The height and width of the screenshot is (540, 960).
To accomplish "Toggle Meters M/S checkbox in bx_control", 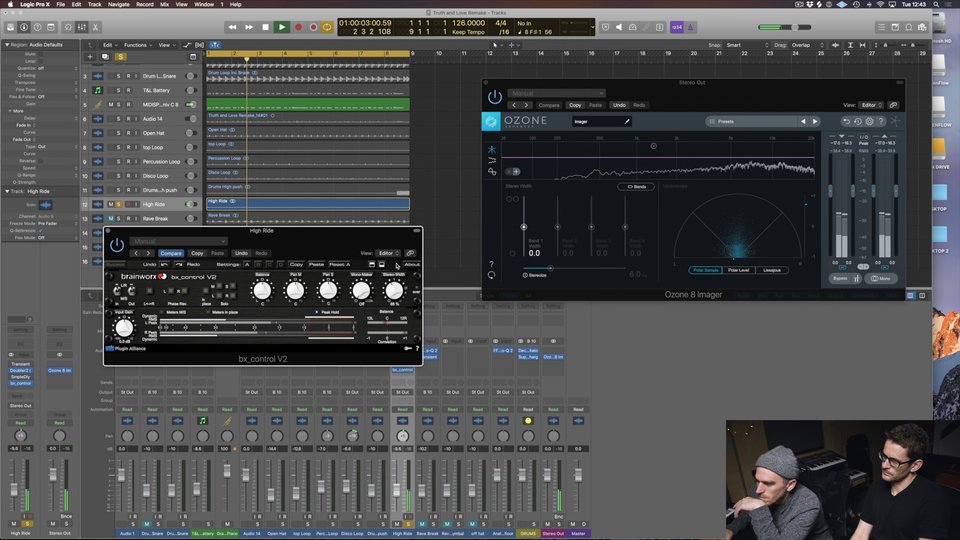I will 162,312.
